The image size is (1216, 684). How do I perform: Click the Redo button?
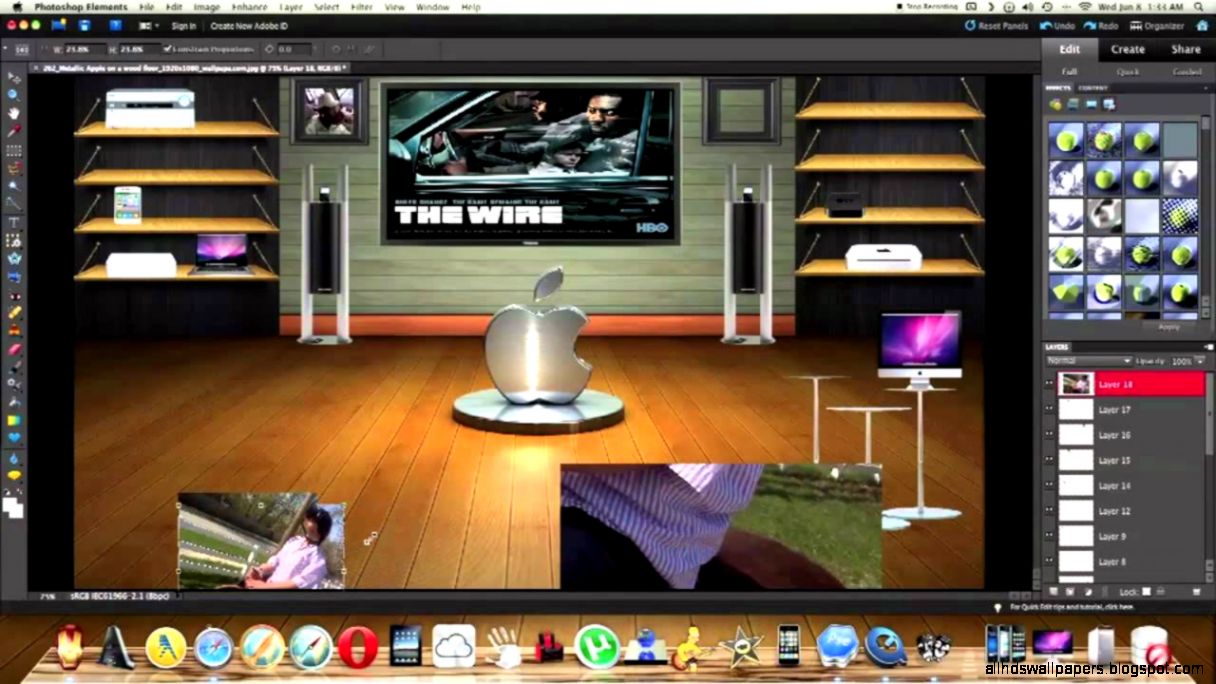[x=1100, y=26]
